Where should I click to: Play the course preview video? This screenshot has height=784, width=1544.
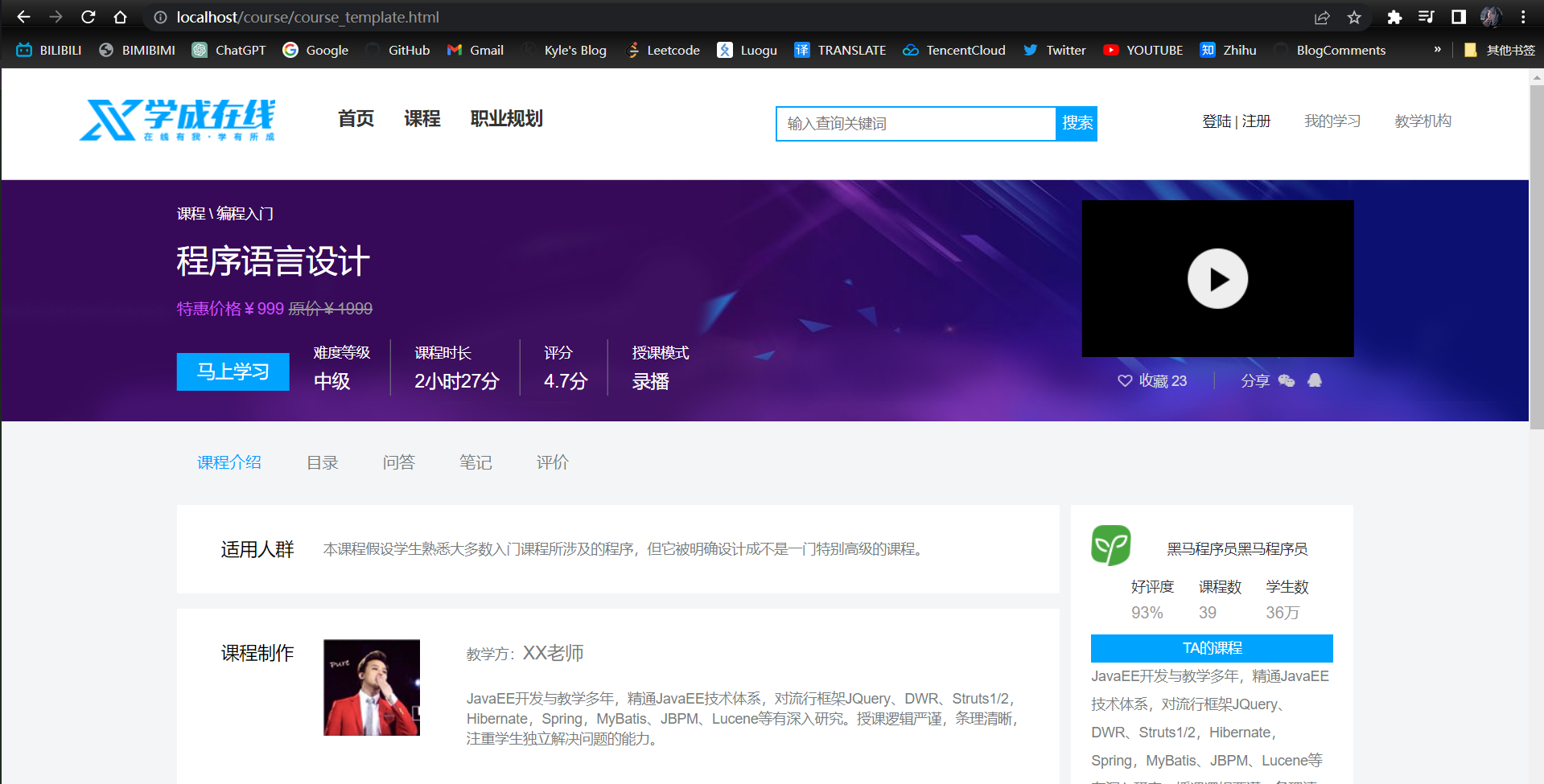(x=1217, y=278)
